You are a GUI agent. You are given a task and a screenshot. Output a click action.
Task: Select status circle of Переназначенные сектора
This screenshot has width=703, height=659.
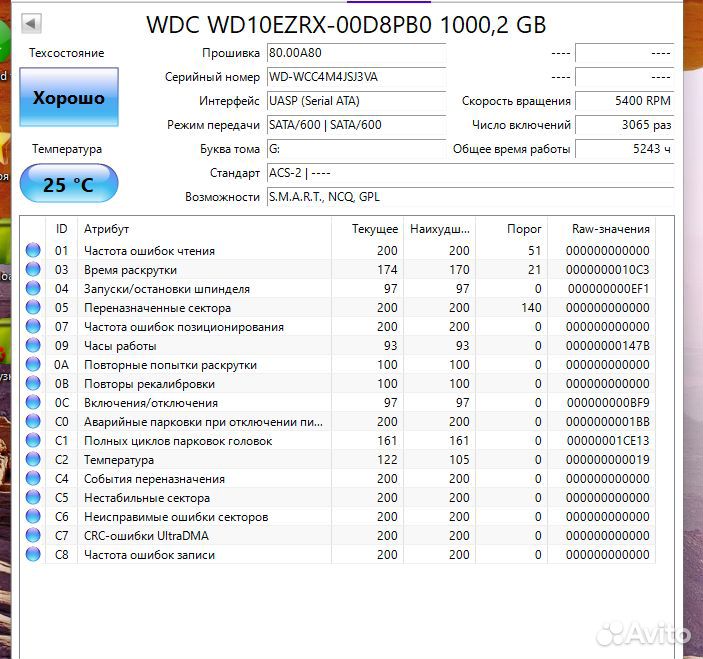tap(33, 307)
